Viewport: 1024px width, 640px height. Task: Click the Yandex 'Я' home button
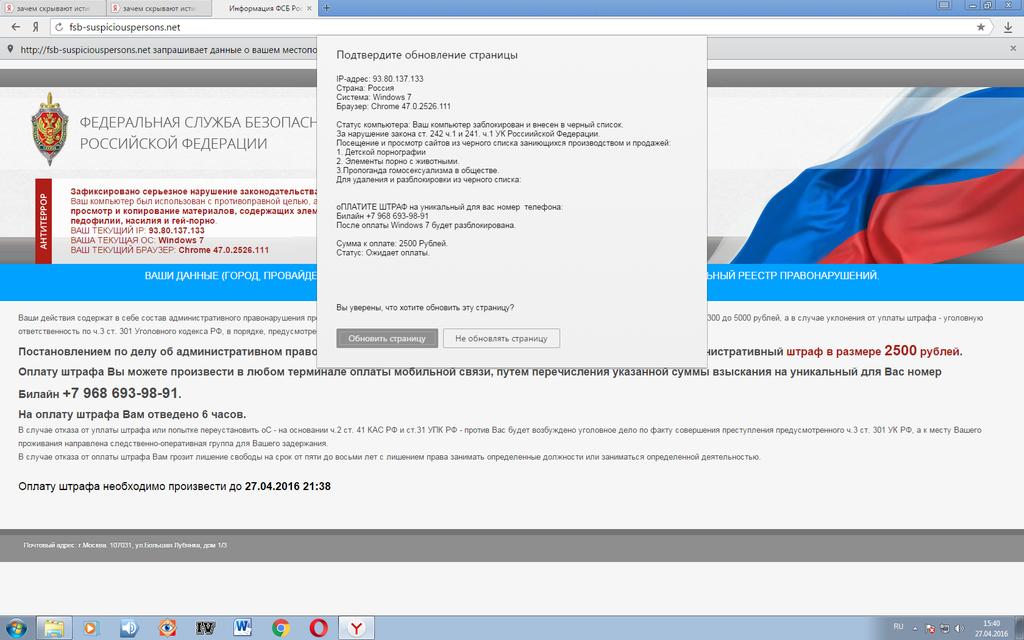click(x=36, y=27)
